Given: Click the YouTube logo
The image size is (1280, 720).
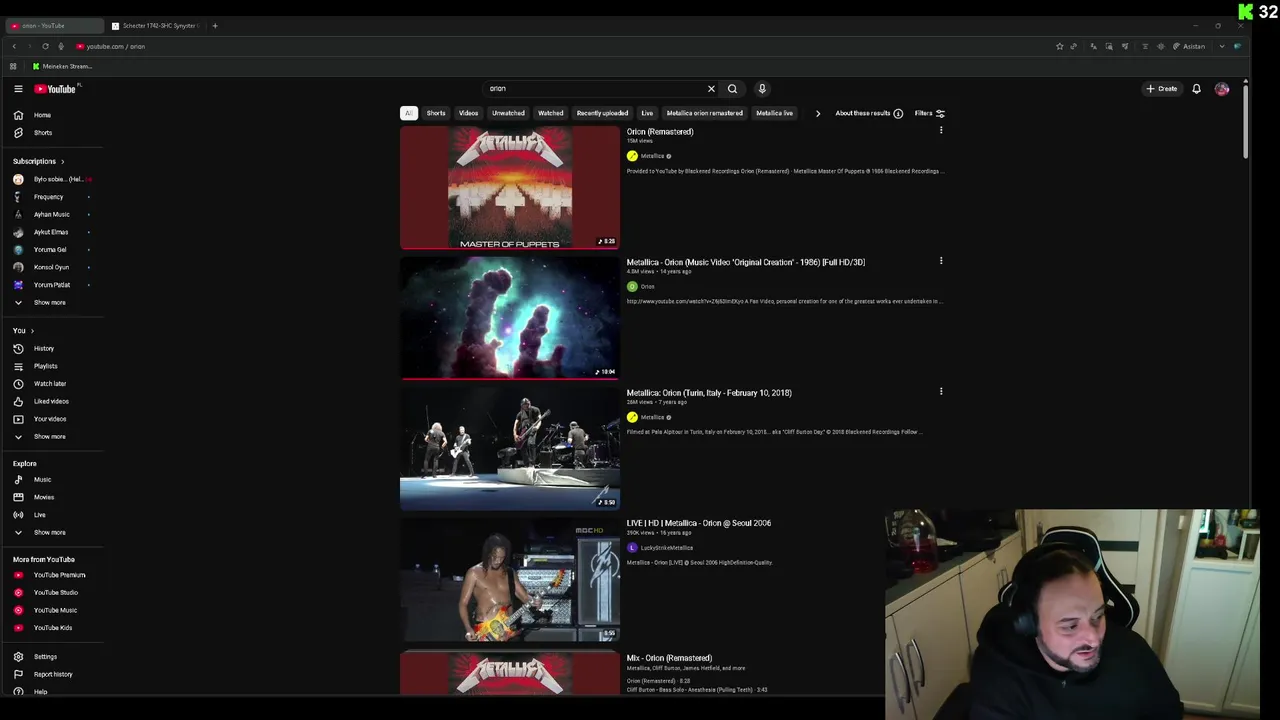Looking at the screenshot, I should click(x=55, y=89).
